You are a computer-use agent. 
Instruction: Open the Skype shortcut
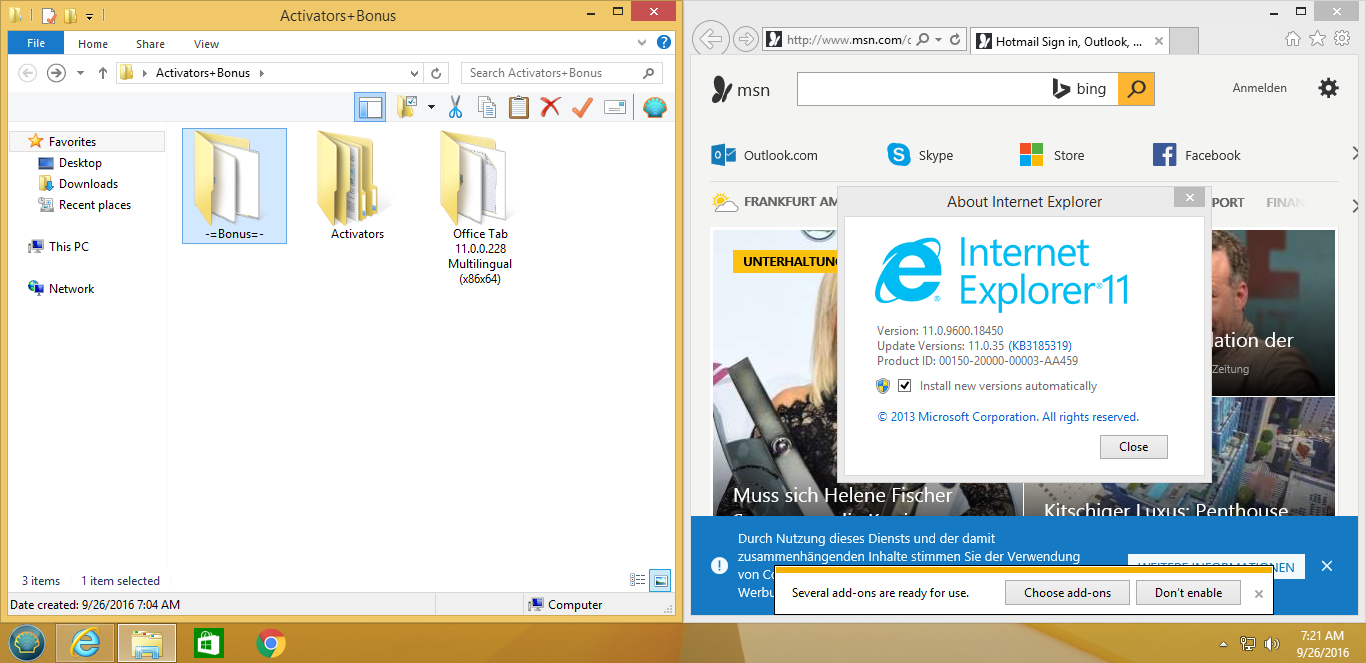pyautogui.click(x=920, y=155)
